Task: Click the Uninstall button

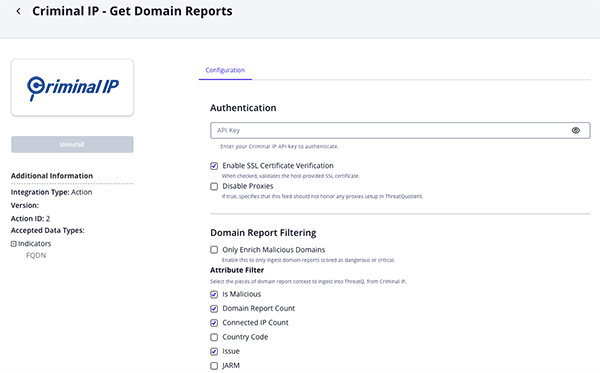Action: tap(72, 144)
